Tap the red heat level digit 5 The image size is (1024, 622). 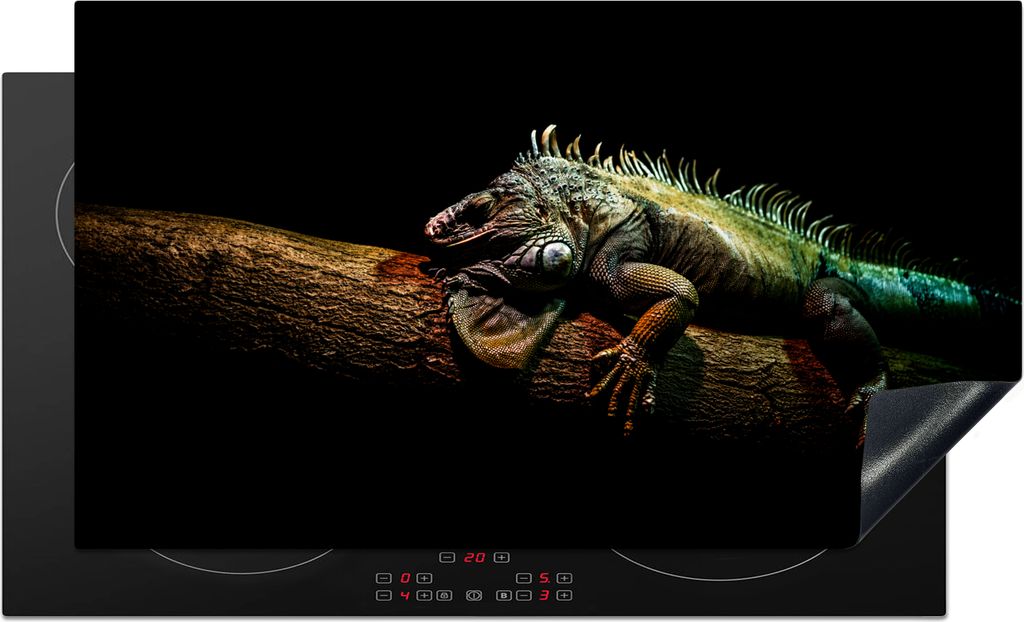[x=544, y=578]
